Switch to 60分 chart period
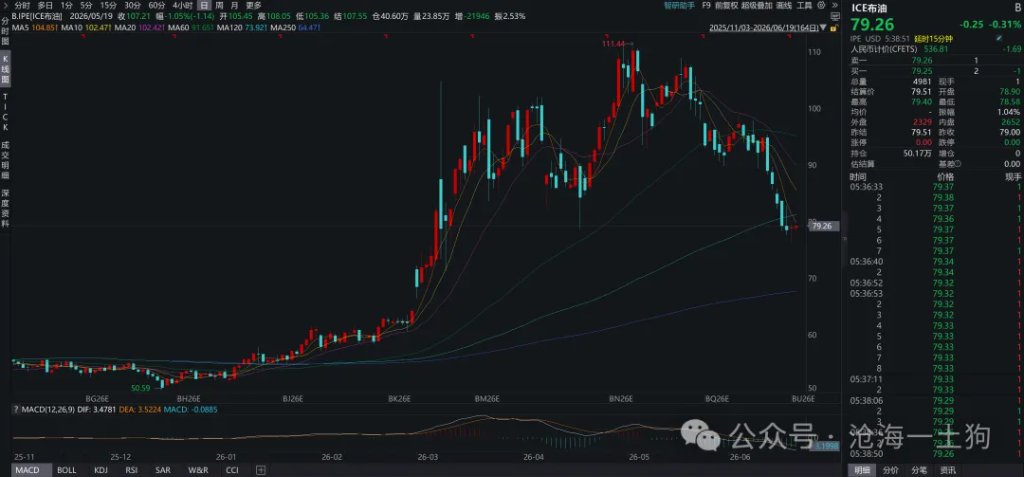The width and height of the screenshot is (1024, 477). pos(157,5)
